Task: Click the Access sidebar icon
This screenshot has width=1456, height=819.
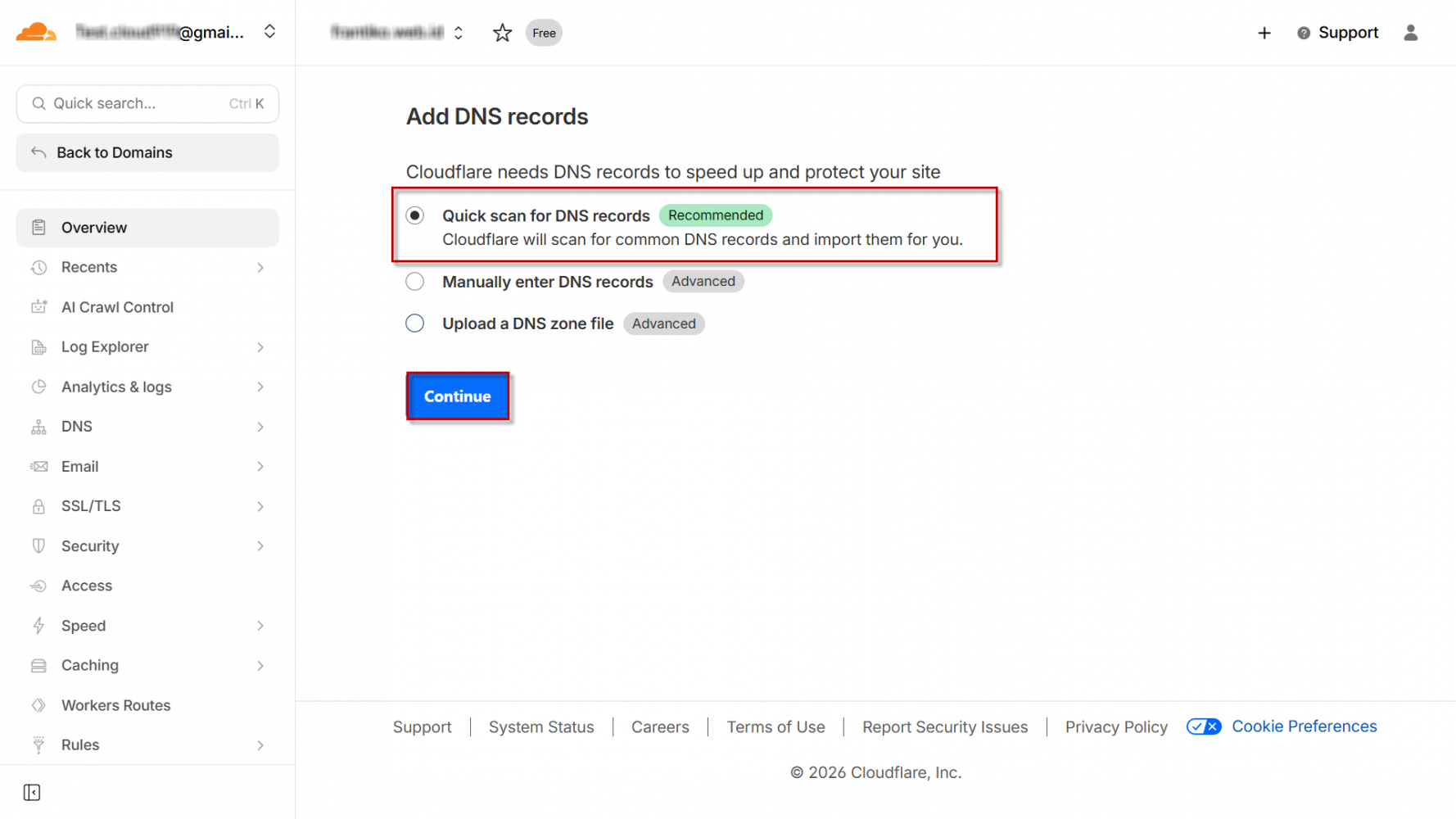Action: 38,586
